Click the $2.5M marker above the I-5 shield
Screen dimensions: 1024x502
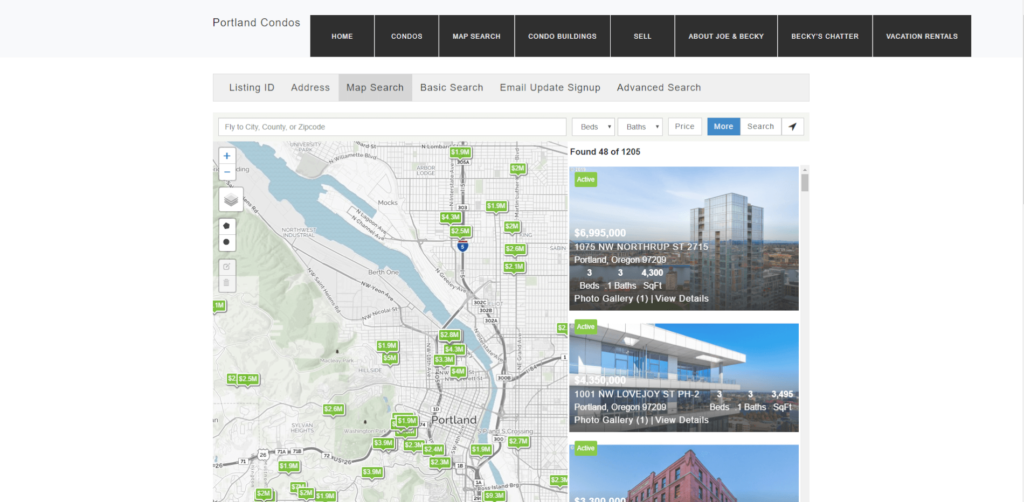[x=460, y=231]
